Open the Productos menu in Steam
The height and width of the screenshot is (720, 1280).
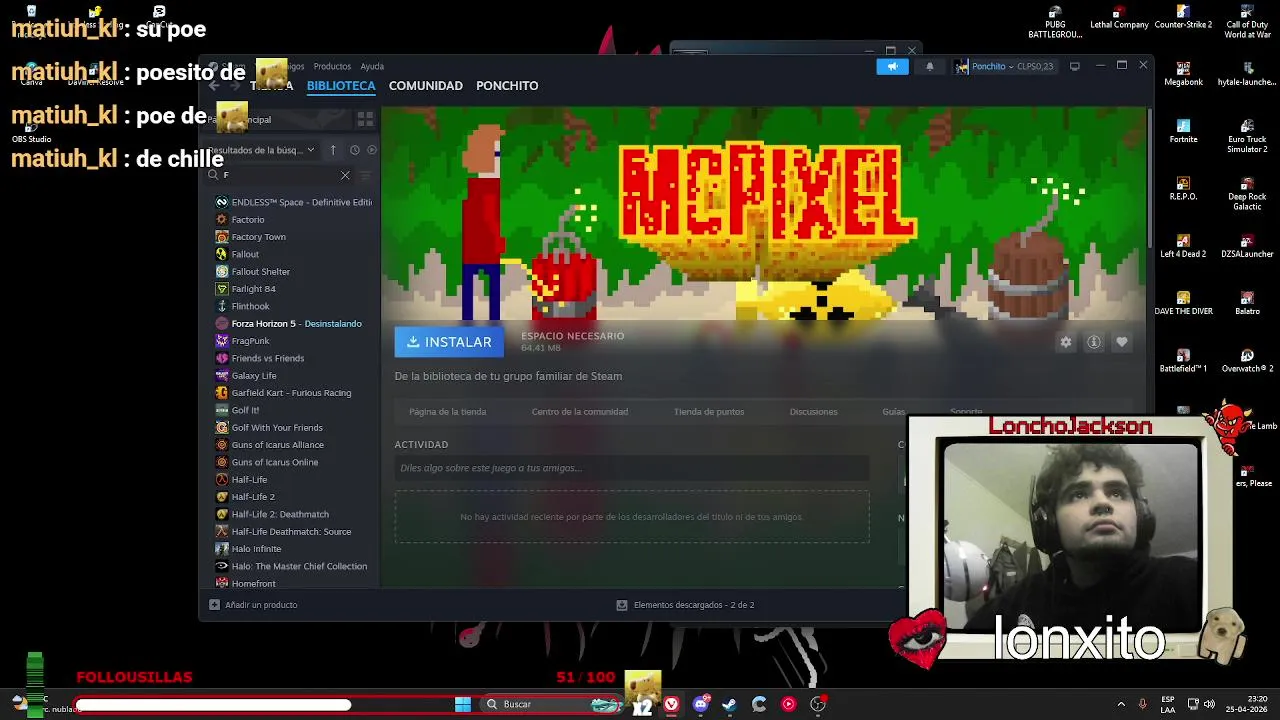(x=332, y=66)
